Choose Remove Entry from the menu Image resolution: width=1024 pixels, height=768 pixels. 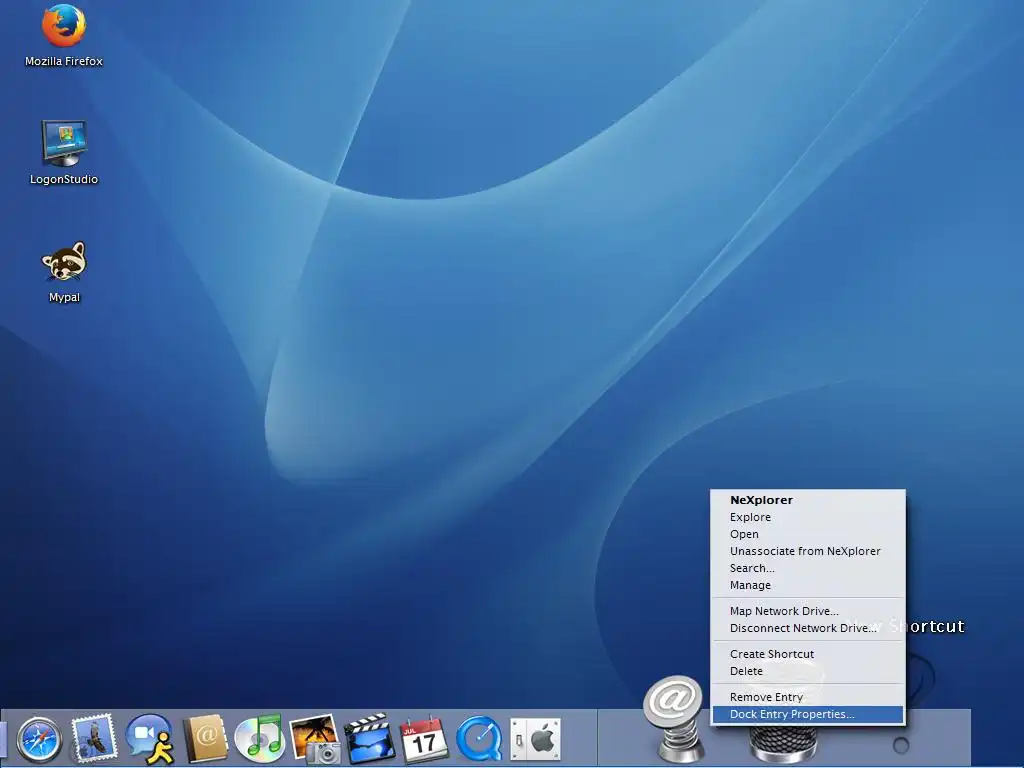[808, 697]
